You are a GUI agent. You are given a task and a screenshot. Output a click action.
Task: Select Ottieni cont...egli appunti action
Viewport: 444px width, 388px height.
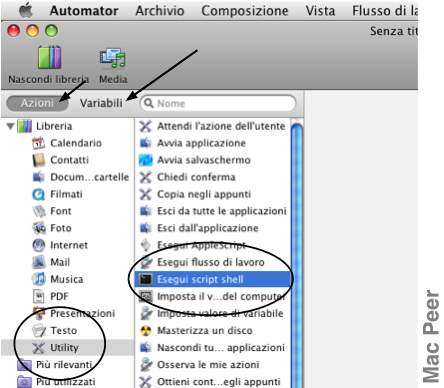pyautogui.click(x=213, y=381)
